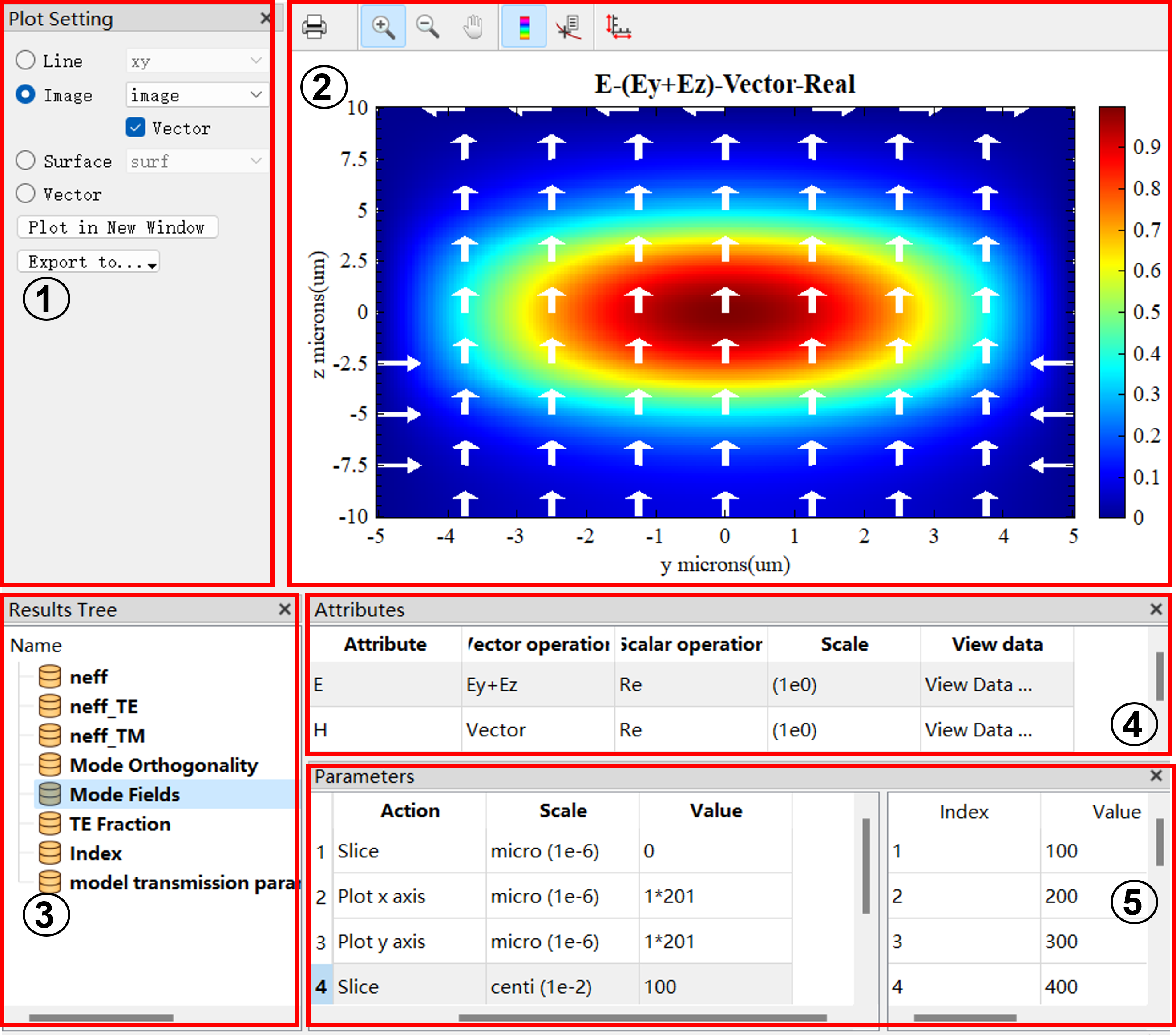The height and width of the screenshot is (1035, 1176).
Task: Open the surf type dropdown
Action: (x=197, y=161)
